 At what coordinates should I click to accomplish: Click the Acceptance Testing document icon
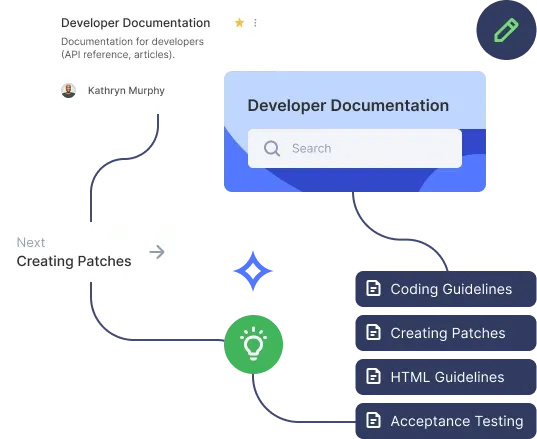click(373, 420)
